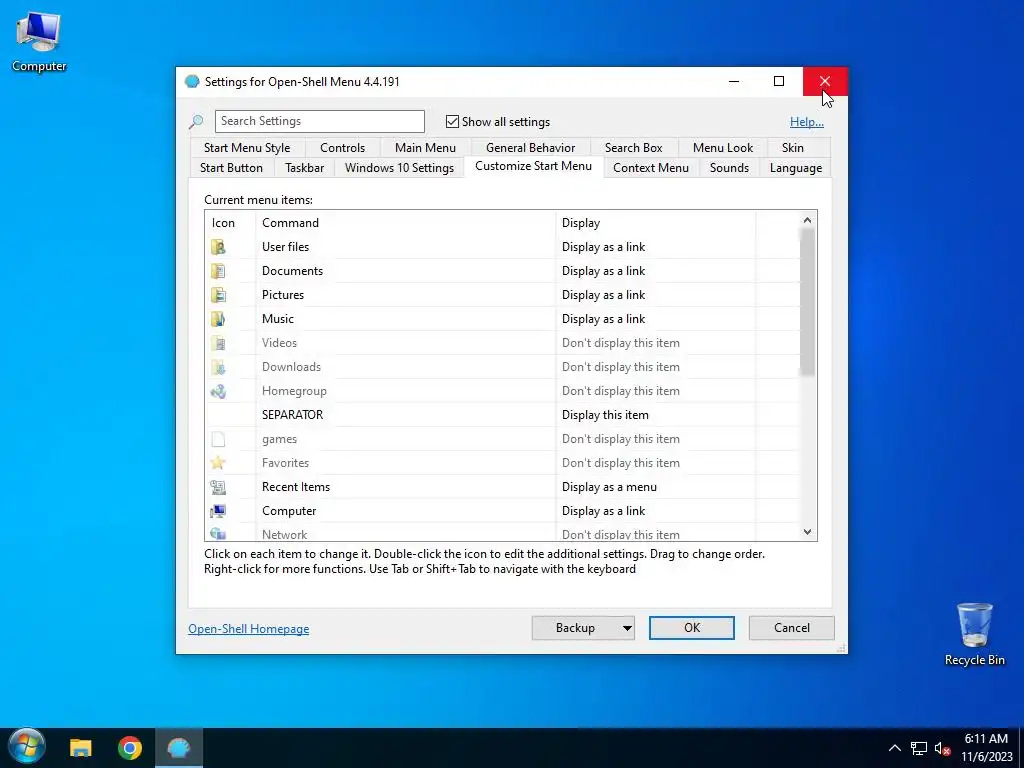Select the Favorites command text
The width and height of the screenshot is (1024, 768).
click(285, 463)
